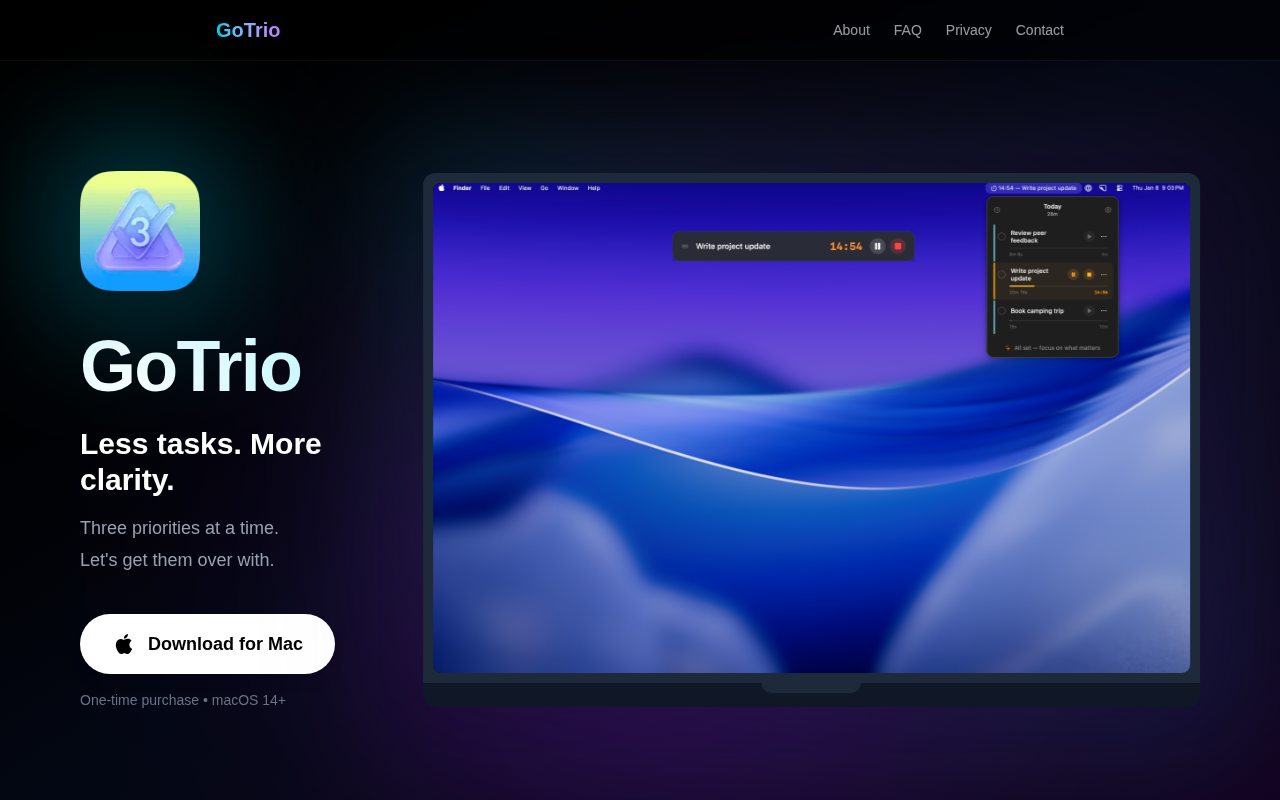Open more options for Review peer feedback
The width and height of the screenshot is (1280, 800).
pyautogui.click(x=1104, y=237)
